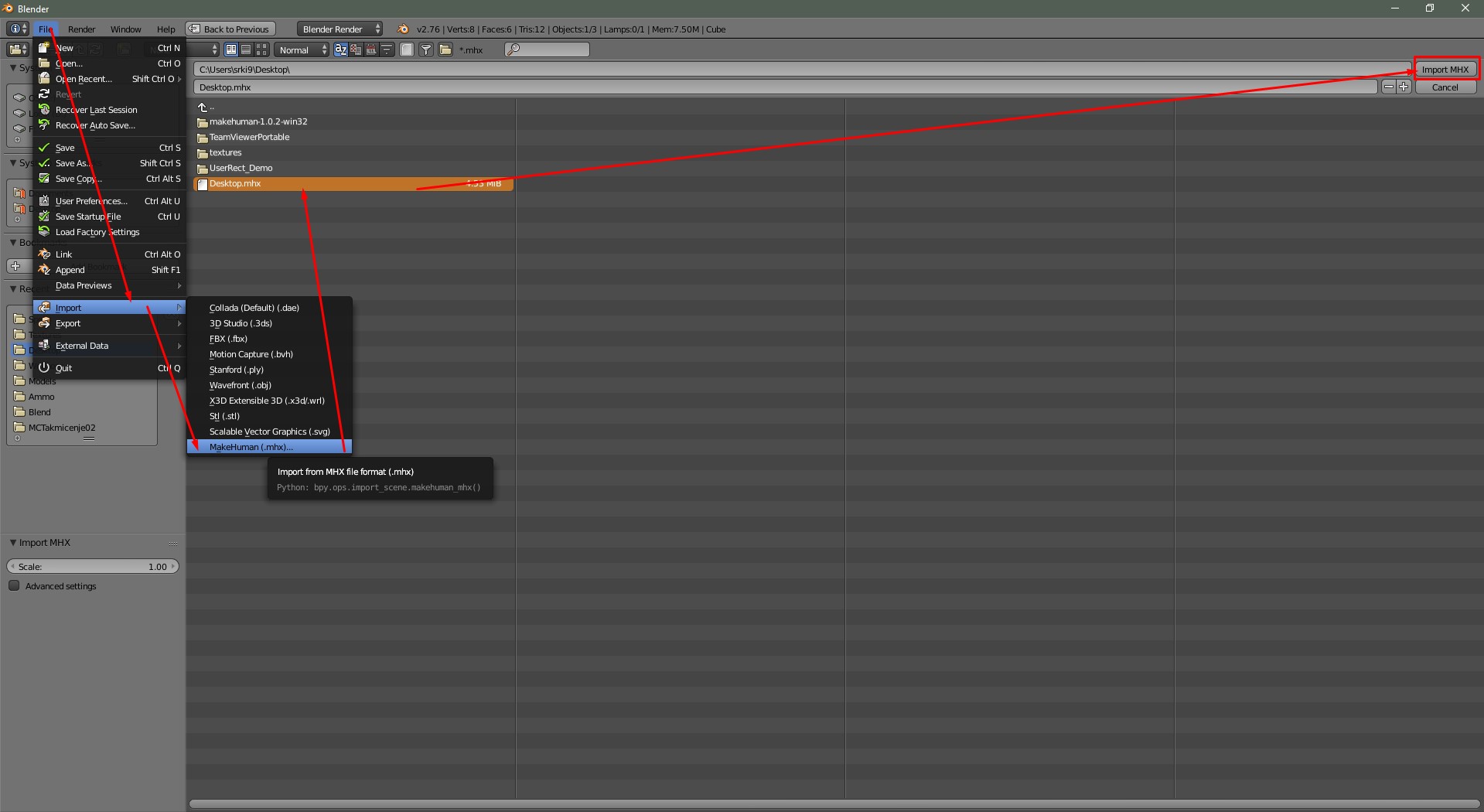Choose FBX (.fbx) import option
Screen dimensions: 1484x812
tap(269, 339)
